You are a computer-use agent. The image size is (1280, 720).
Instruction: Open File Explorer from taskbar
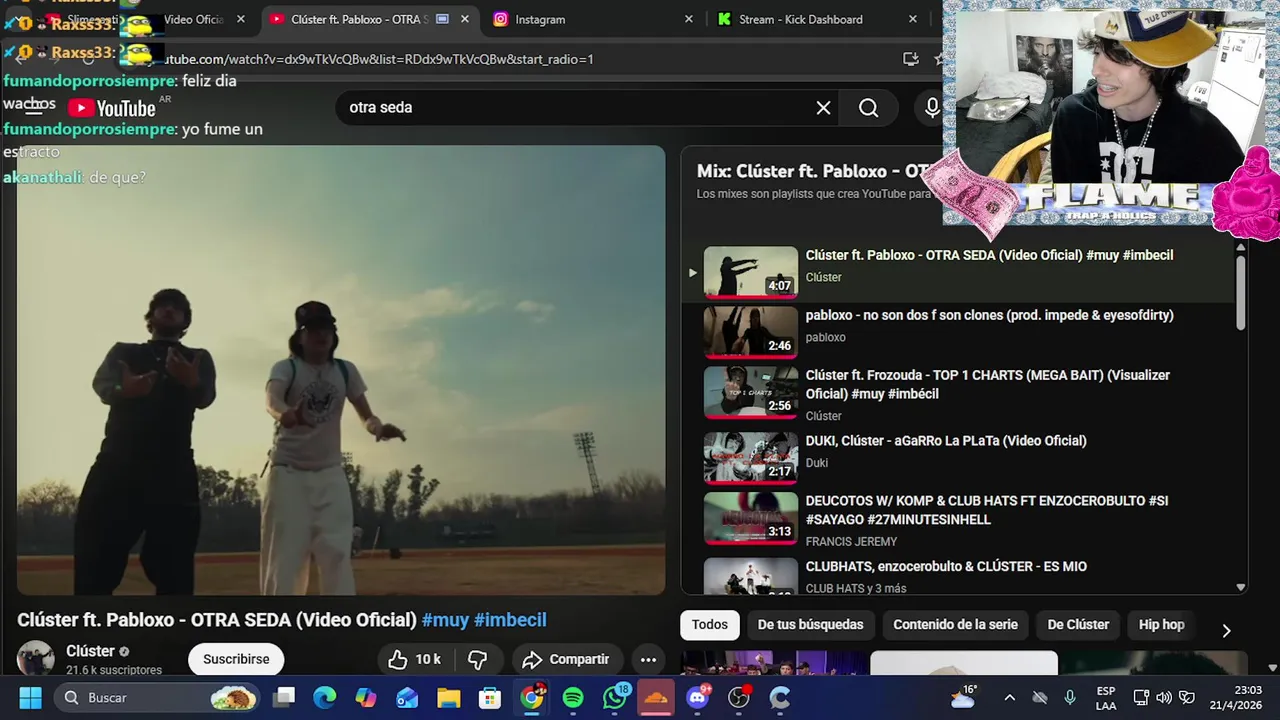(448, 697)
